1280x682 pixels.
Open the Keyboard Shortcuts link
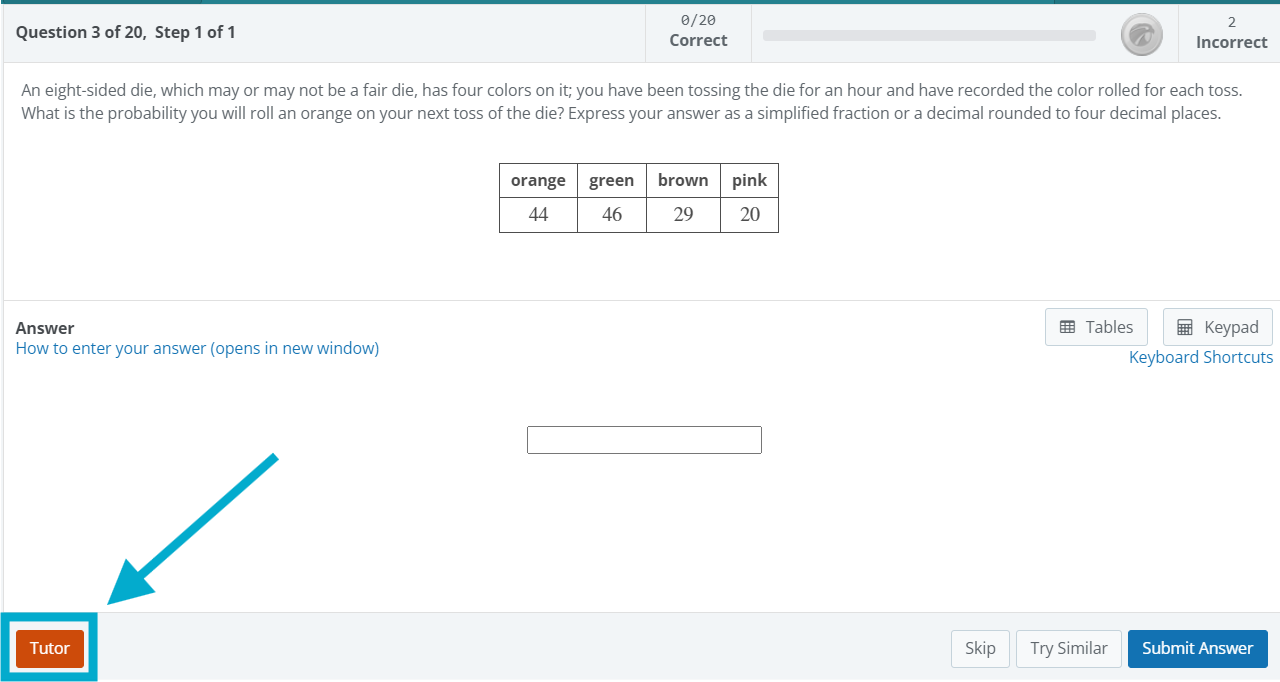1200,357
